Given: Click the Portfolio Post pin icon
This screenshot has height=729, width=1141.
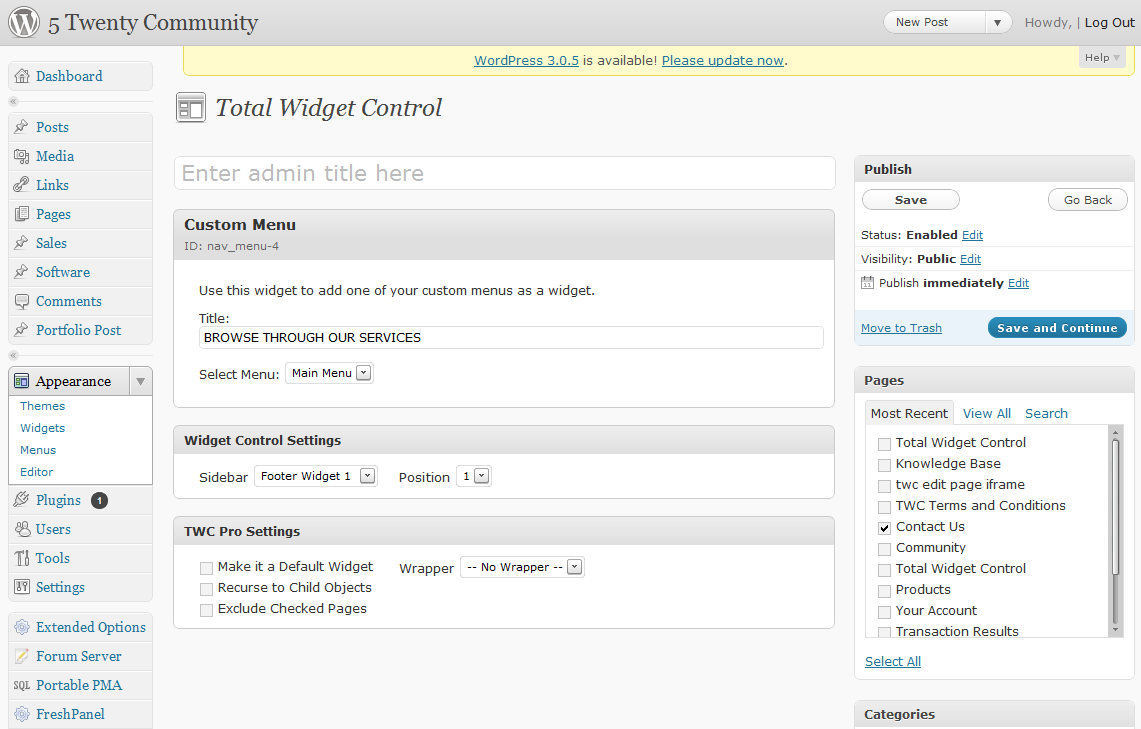Looking at the screenshot, I should [x=22, y=330].
